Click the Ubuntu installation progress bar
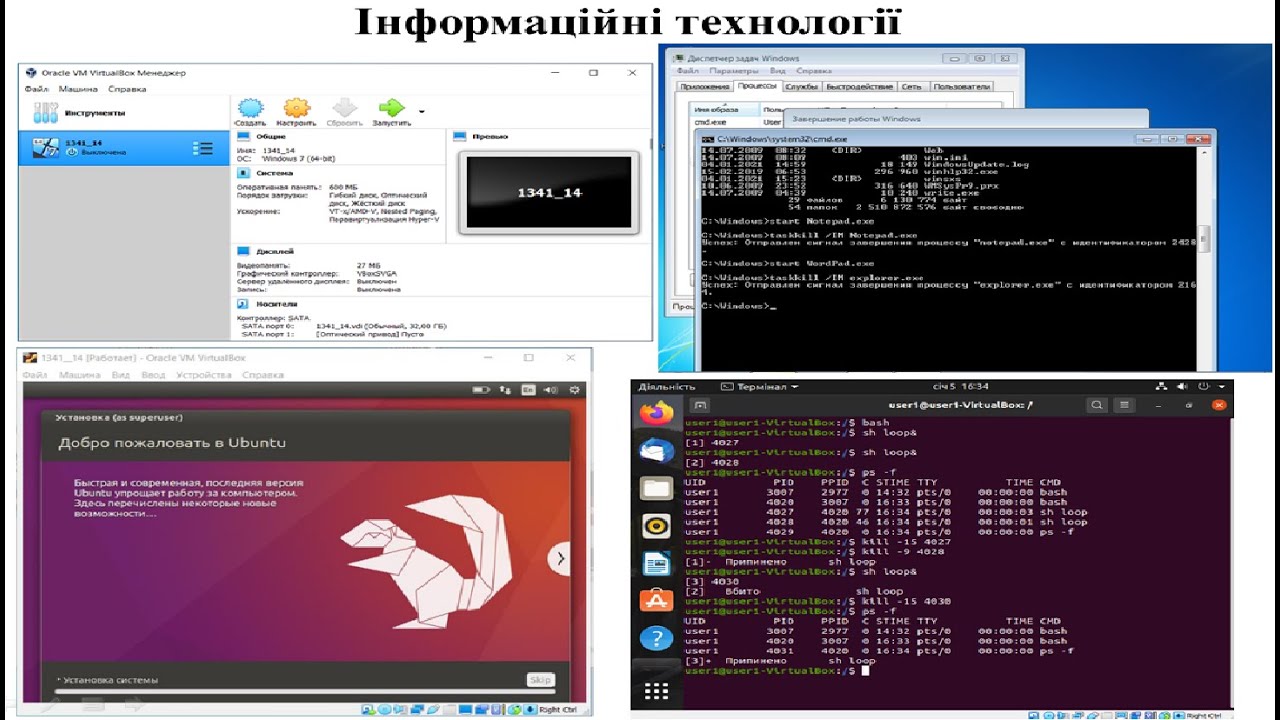1280x720 pixels. pos(303,692)
